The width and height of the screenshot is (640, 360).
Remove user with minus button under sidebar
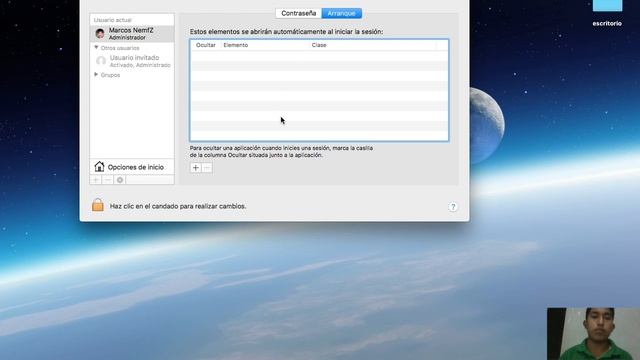[x=108, y=180]
